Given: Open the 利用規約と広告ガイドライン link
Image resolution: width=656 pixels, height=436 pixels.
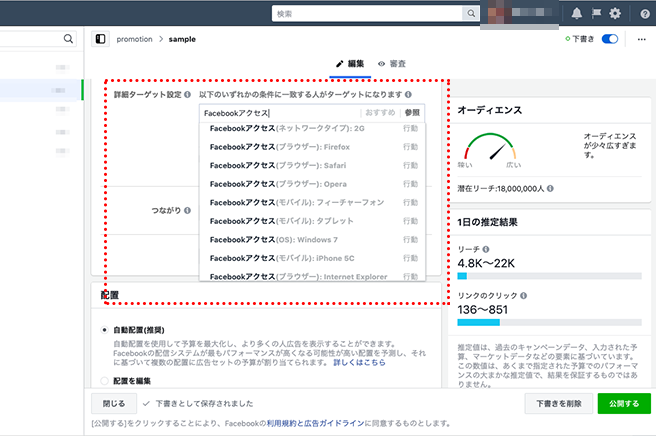Looking at the screenshot, I should (315, 423).
